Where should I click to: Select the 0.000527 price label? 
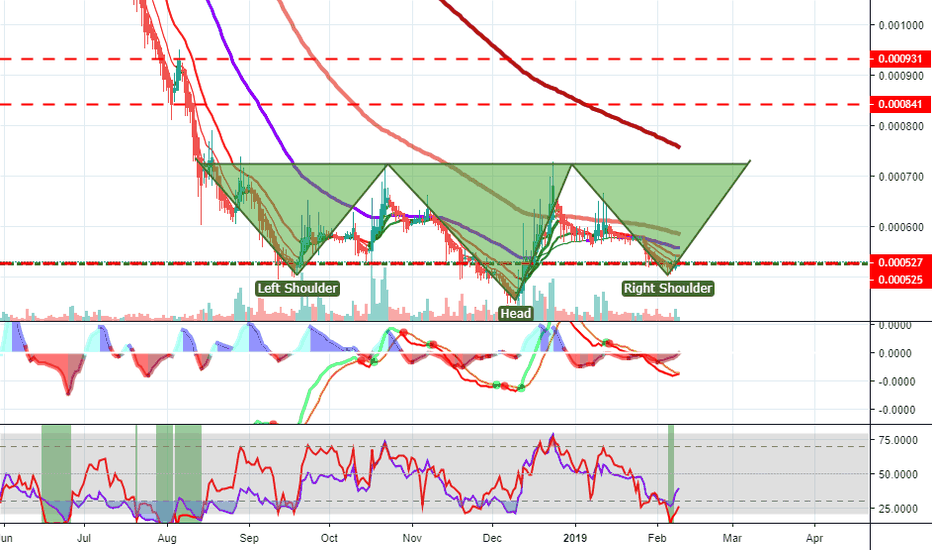(900, 262)
